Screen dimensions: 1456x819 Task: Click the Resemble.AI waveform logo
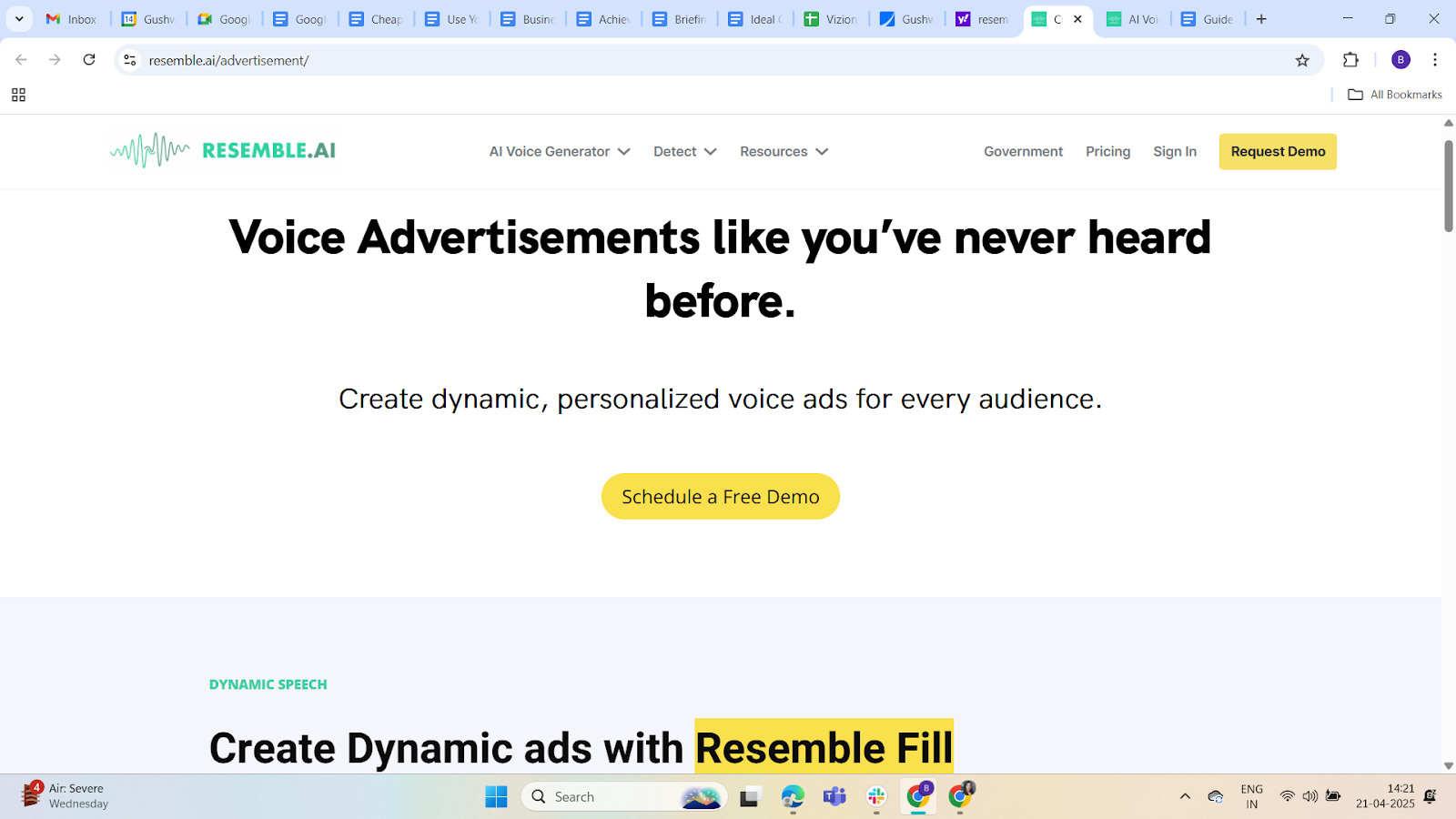click(x=223, y=150)
